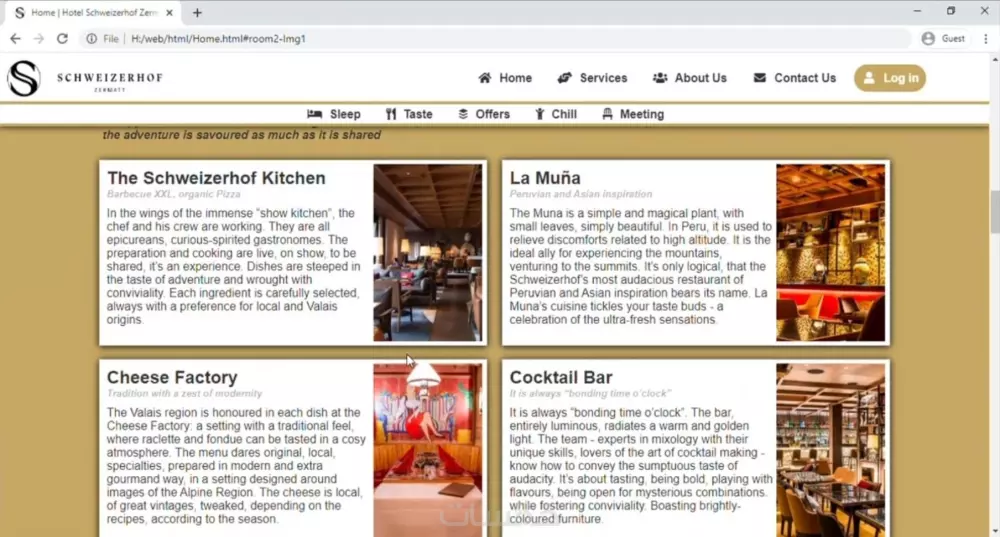Click the address bar URL field
This screenshot has width=1000, height=537.
[497, 39]
